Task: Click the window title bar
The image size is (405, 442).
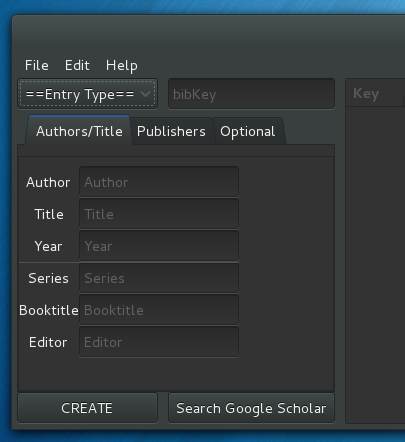Action: 208,33
